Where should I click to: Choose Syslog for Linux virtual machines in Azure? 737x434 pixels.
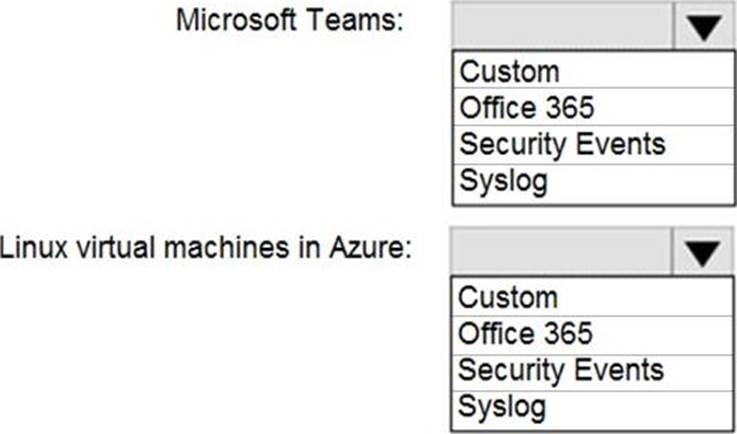click(x=503, y=407)
